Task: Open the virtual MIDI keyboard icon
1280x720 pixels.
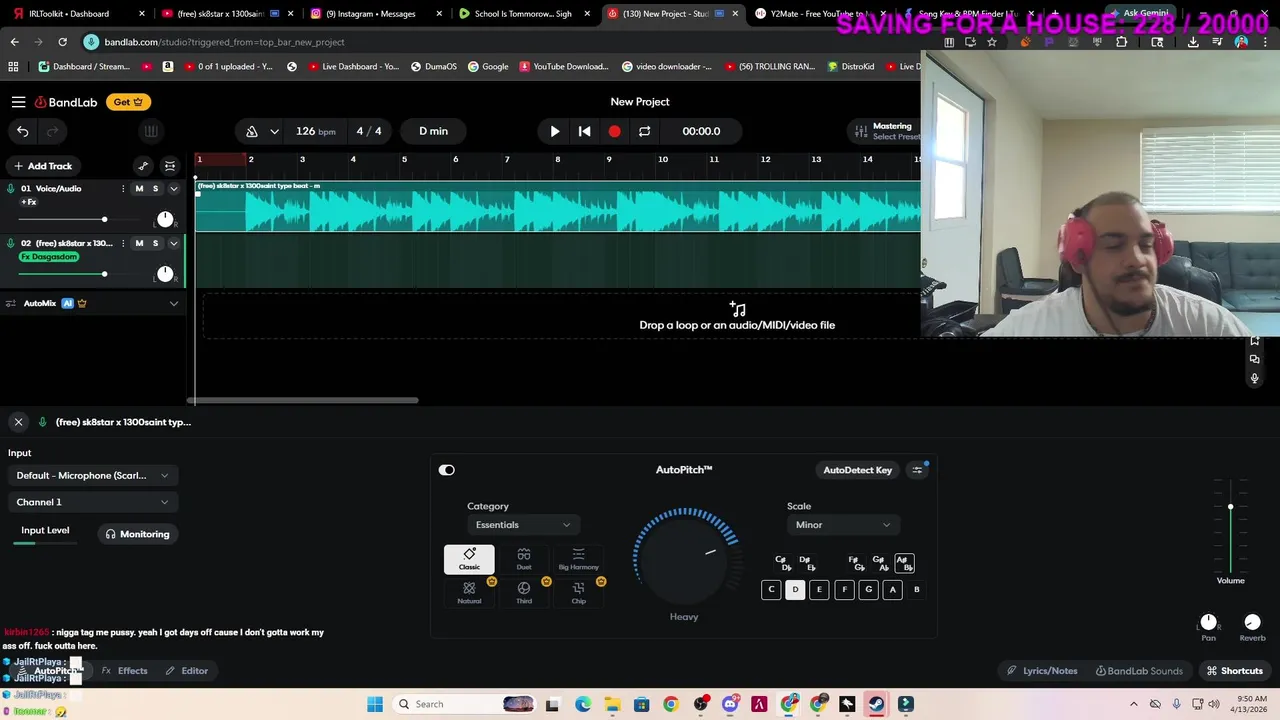Action: pyautogui.click(x=150, y=131)
